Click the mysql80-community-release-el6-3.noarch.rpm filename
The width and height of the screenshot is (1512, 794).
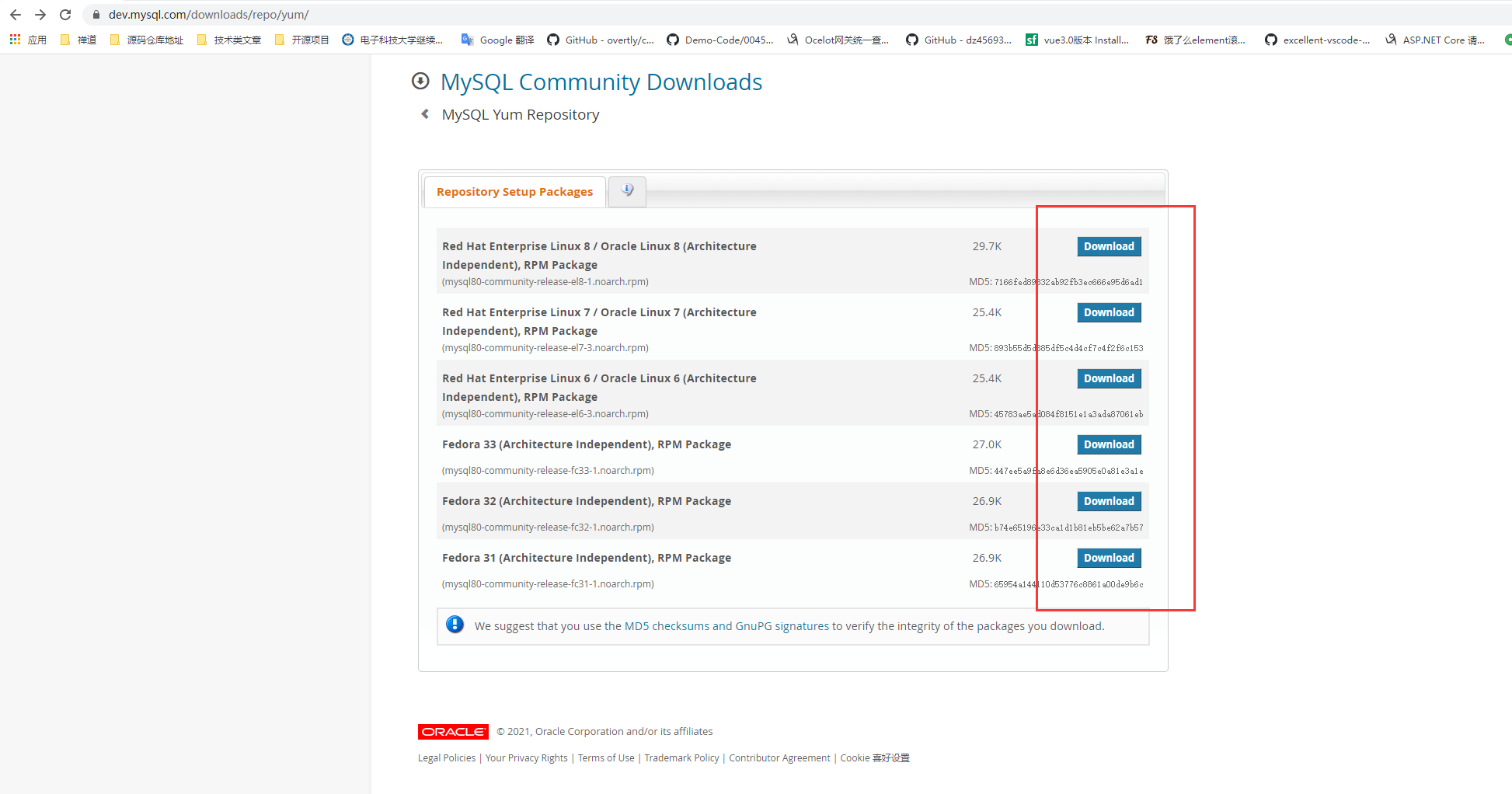545,414
